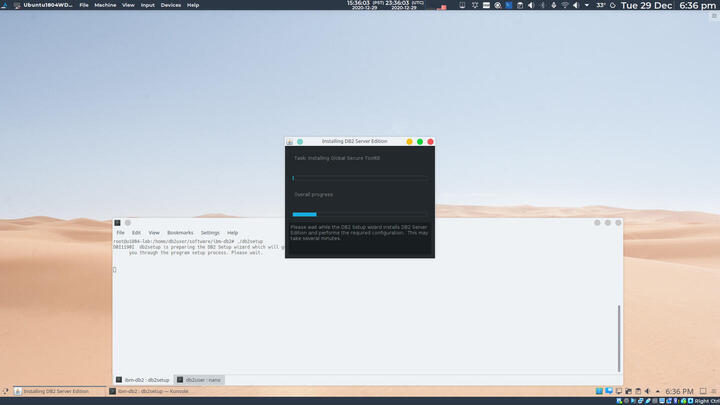Viewport: 720px width, 405px height.
Task: Click the green tray icon in guest panel
Action: click(599, 391)
